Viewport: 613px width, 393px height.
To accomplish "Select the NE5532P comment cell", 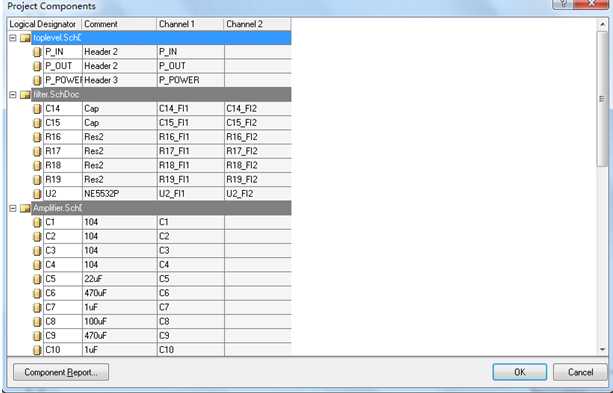I will [x=120, y=194].
